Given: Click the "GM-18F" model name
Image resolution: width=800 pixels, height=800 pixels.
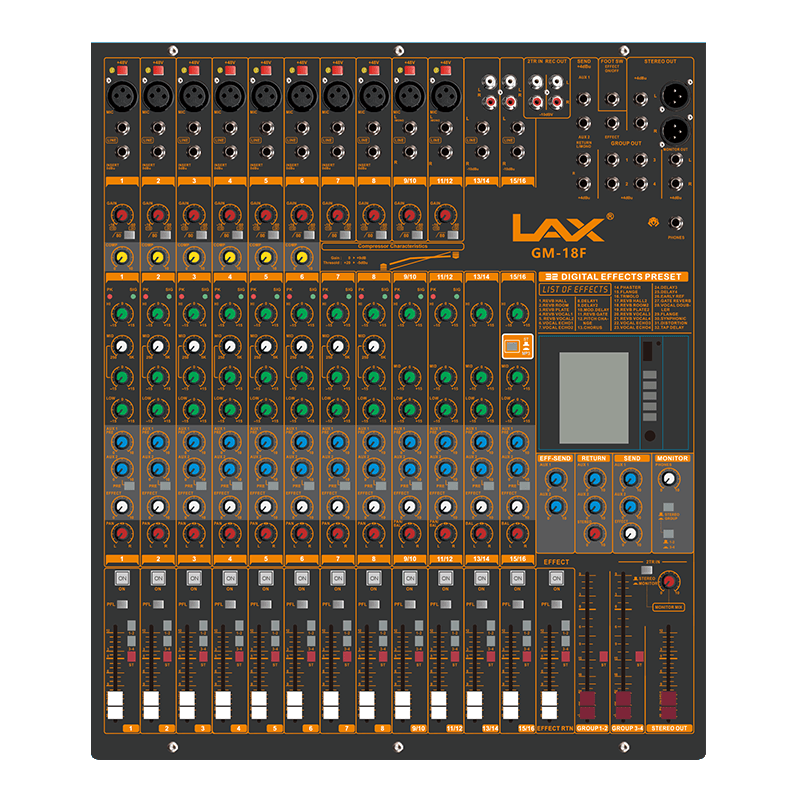Looking at the screenshot, I should click(x=559, y=253).
